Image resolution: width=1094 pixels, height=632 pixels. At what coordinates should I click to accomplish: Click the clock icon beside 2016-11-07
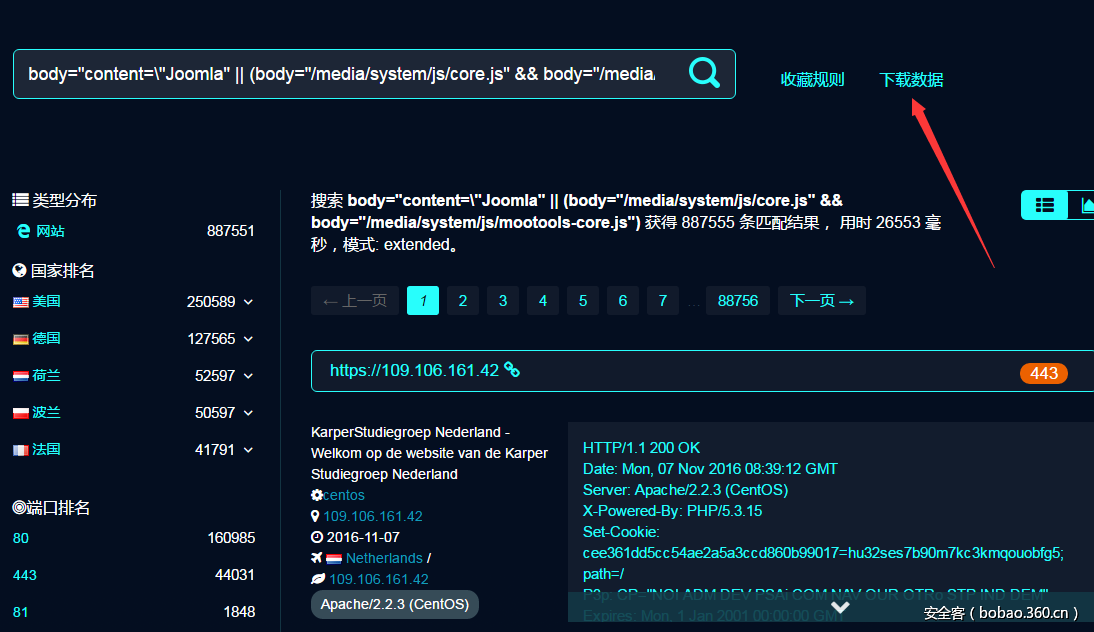[x=316, y=537]
